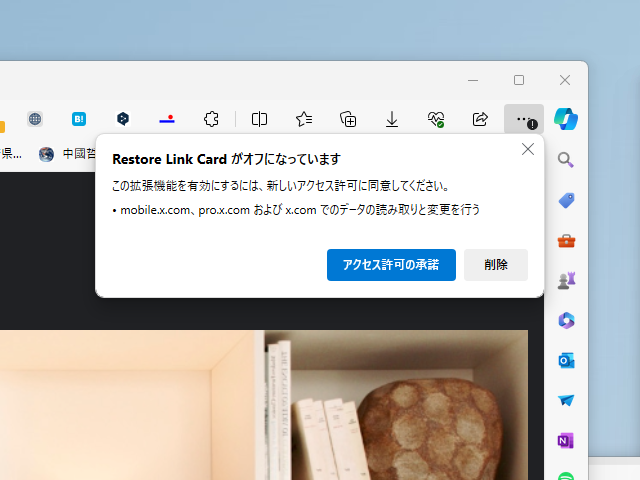
Task: Open Outlook in the sidebar
Action: point(566,360)
